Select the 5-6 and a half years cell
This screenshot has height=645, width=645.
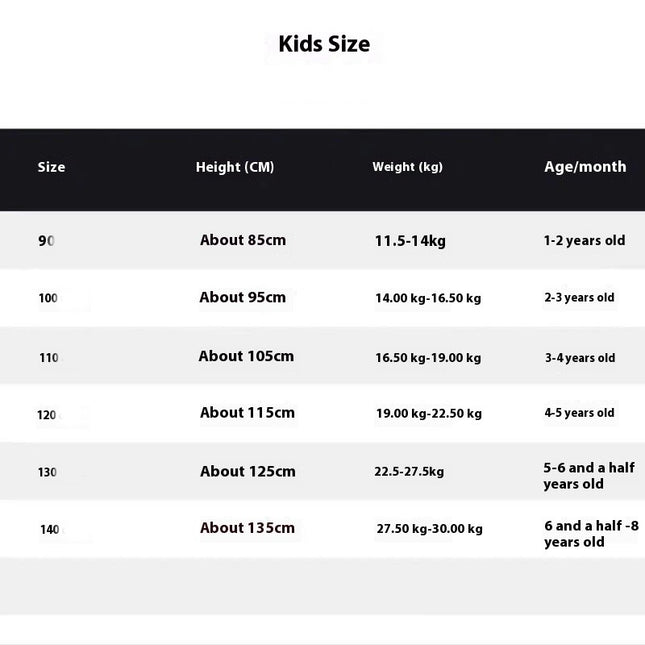(x=589, y=476)
